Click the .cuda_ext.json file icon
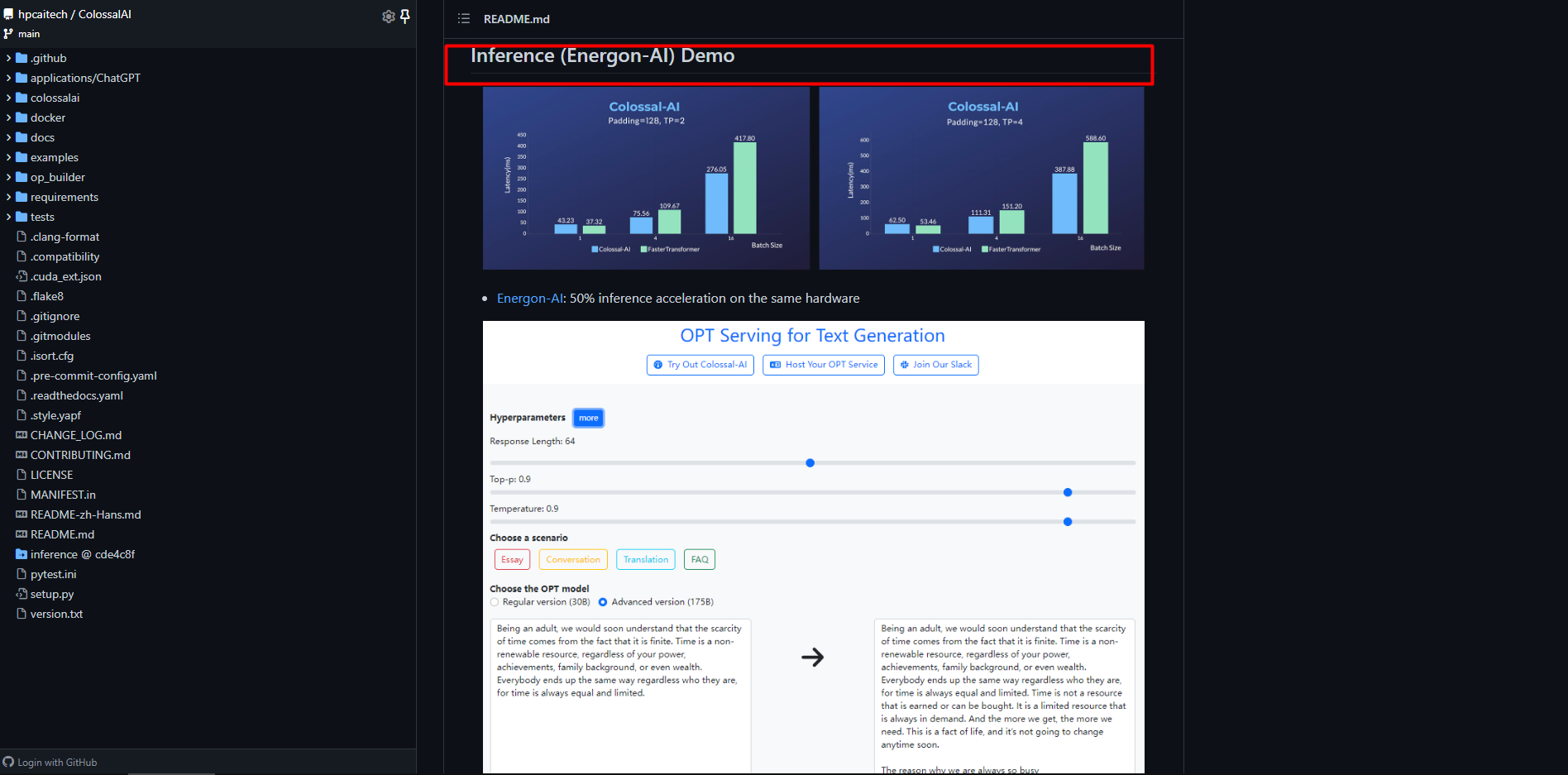 22,276
